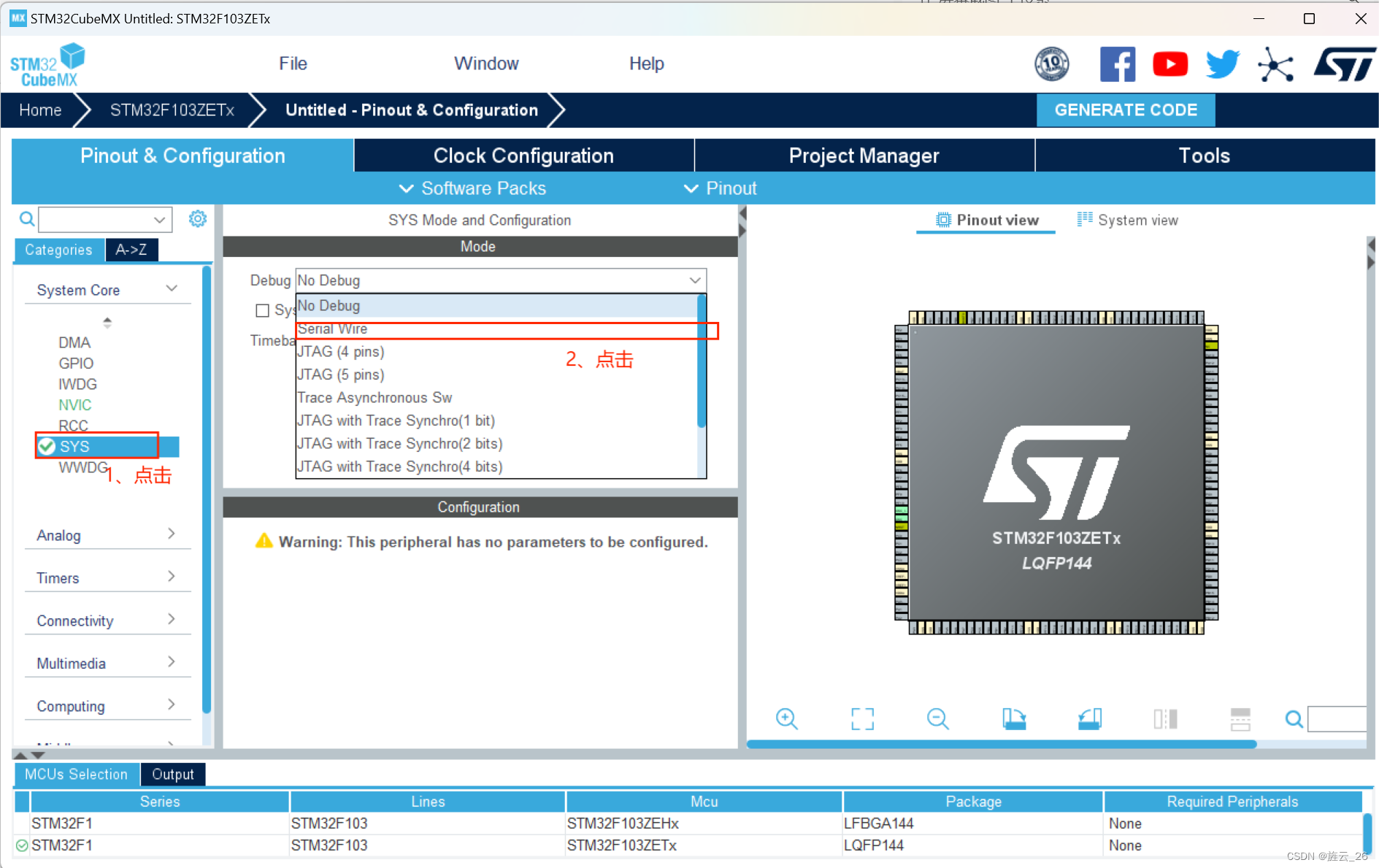This screenshot has height=868, width=1379.
Task: Switch to A->Z sorting tab
Action: [x=131, y=250]
